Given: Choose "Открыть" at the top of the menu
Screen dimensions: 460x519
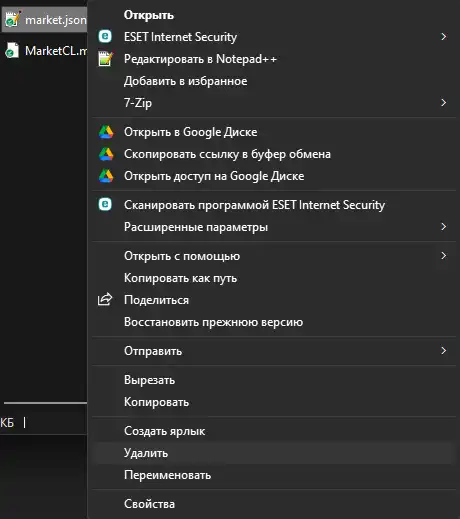Looking at the screenshot, I should point(149,15).
